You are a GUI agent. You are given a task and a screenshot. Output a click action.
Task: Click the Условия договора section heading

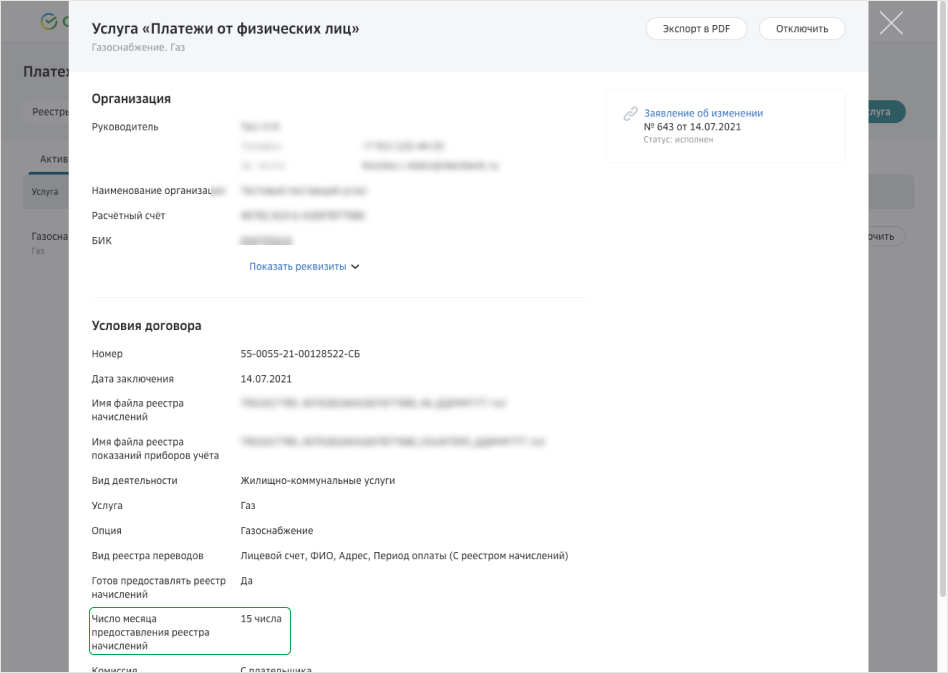pos(146,326)
